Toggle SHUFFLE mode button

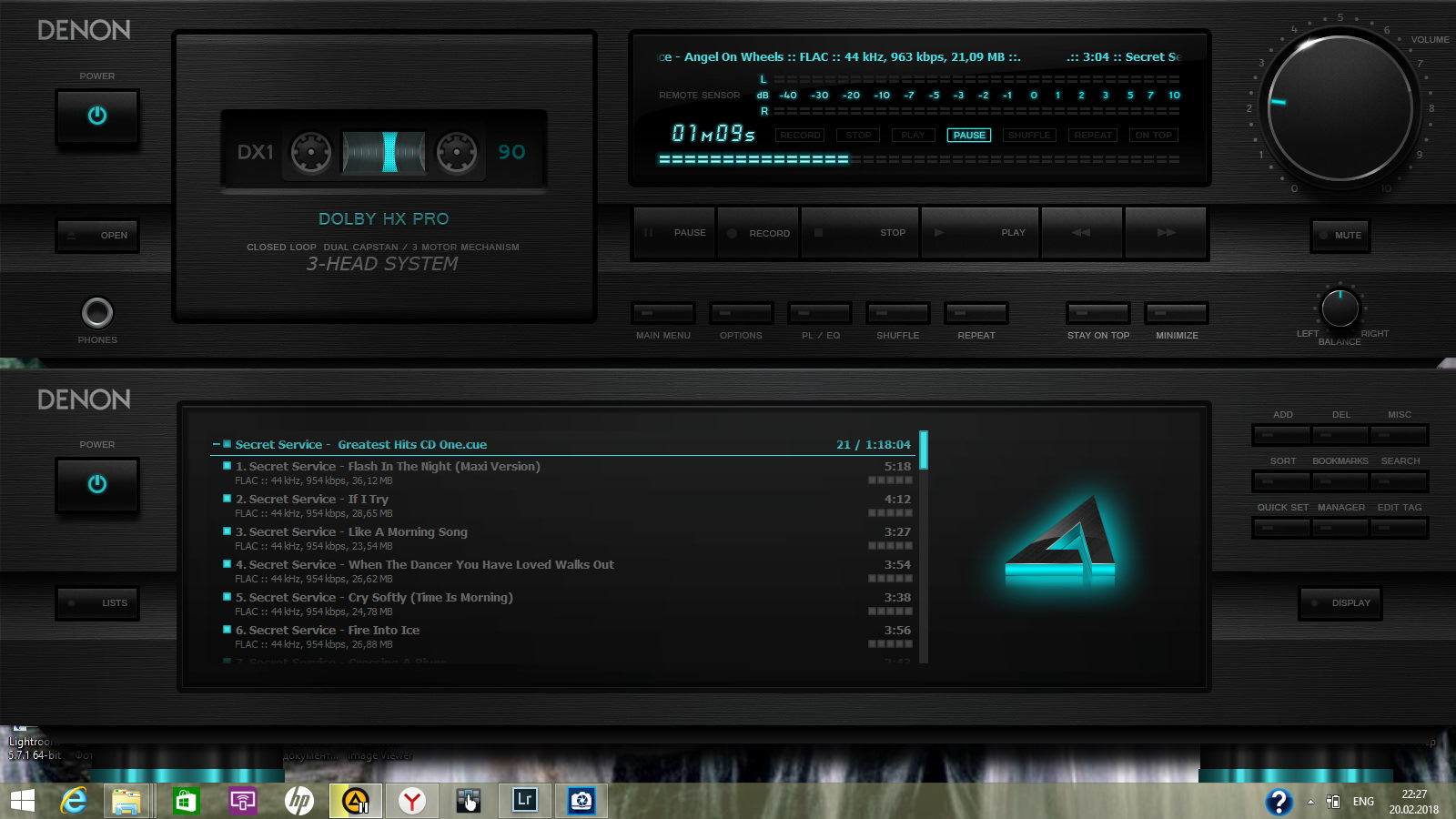[898, 313]
